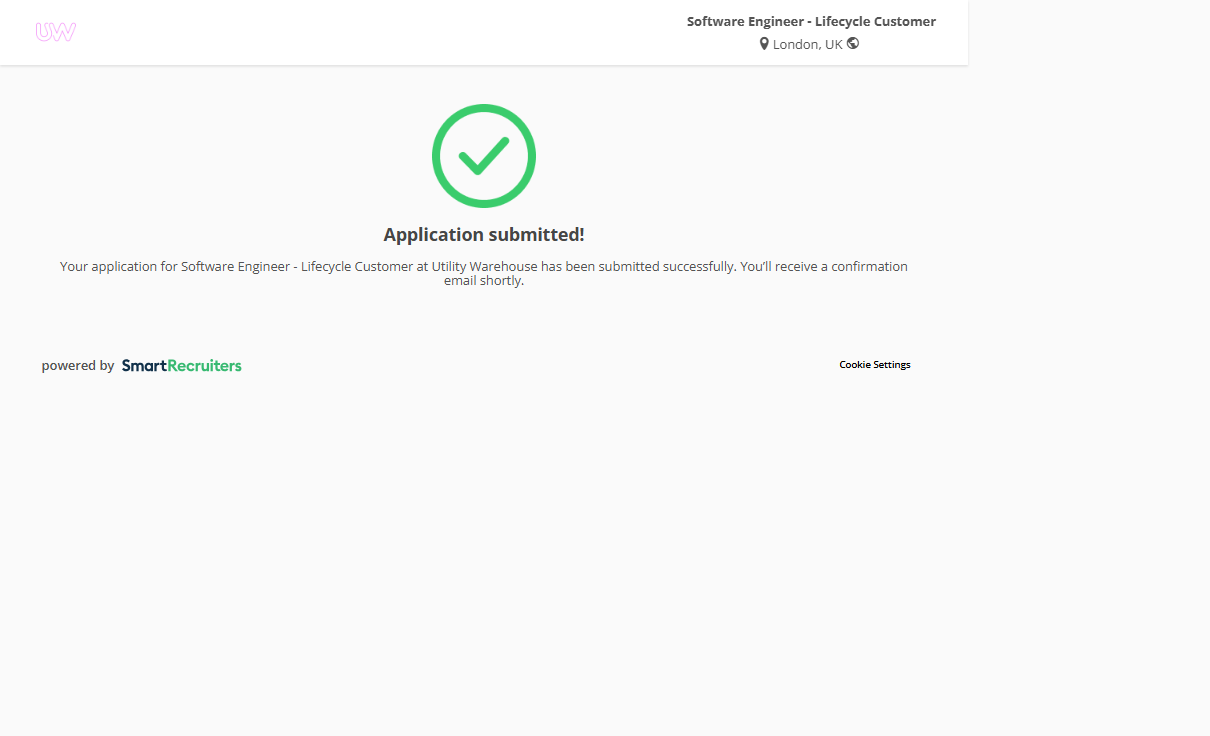This screenshot has width=1210, height=736.
Task: Click the London, UK location text
Action: (807, 45)
